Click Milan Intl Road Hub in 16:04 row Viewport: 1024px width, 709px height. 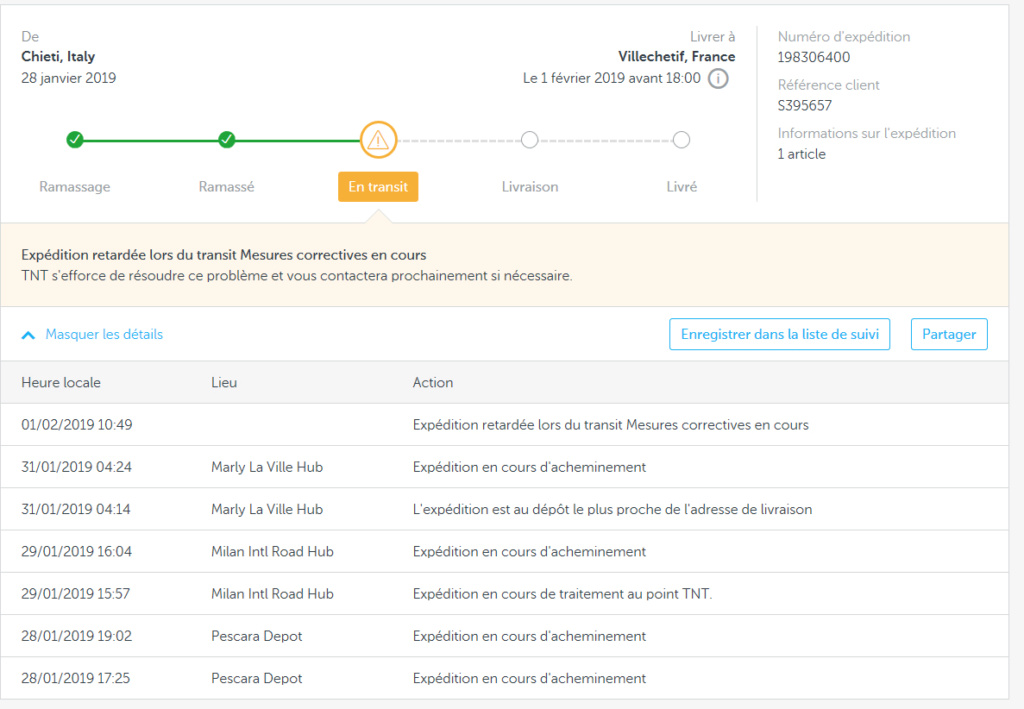pyautogui.click(x=272, y=552)
